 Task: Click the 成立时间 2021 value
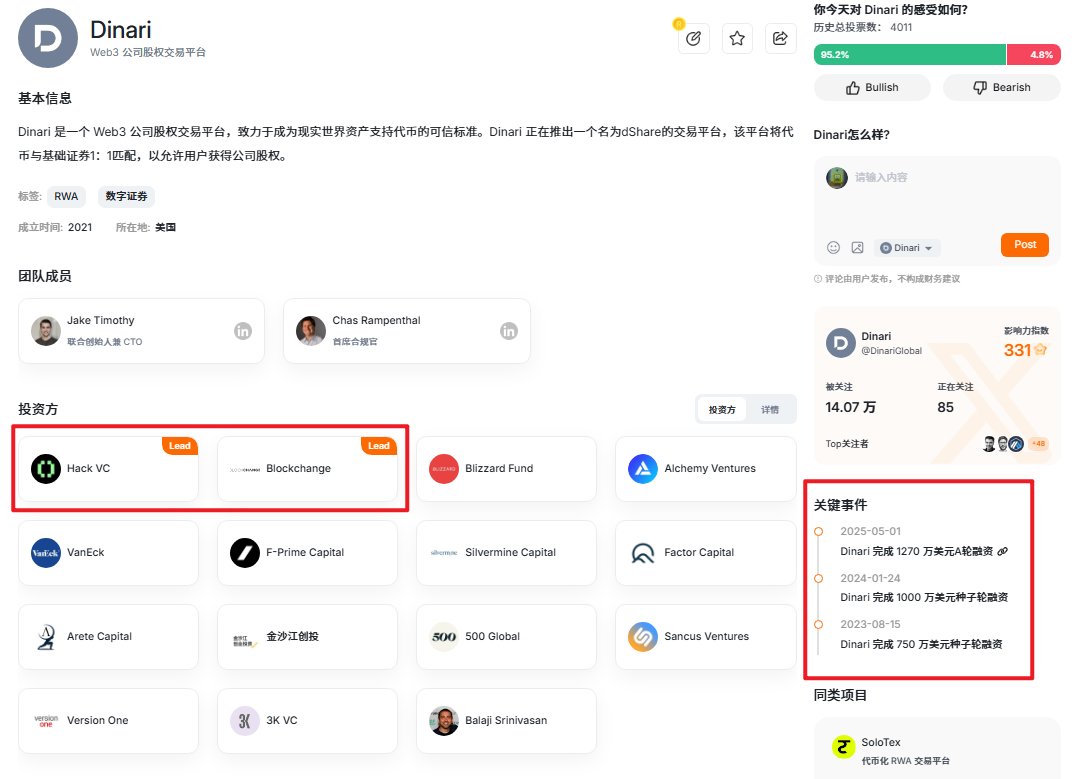tap(80, 227)
